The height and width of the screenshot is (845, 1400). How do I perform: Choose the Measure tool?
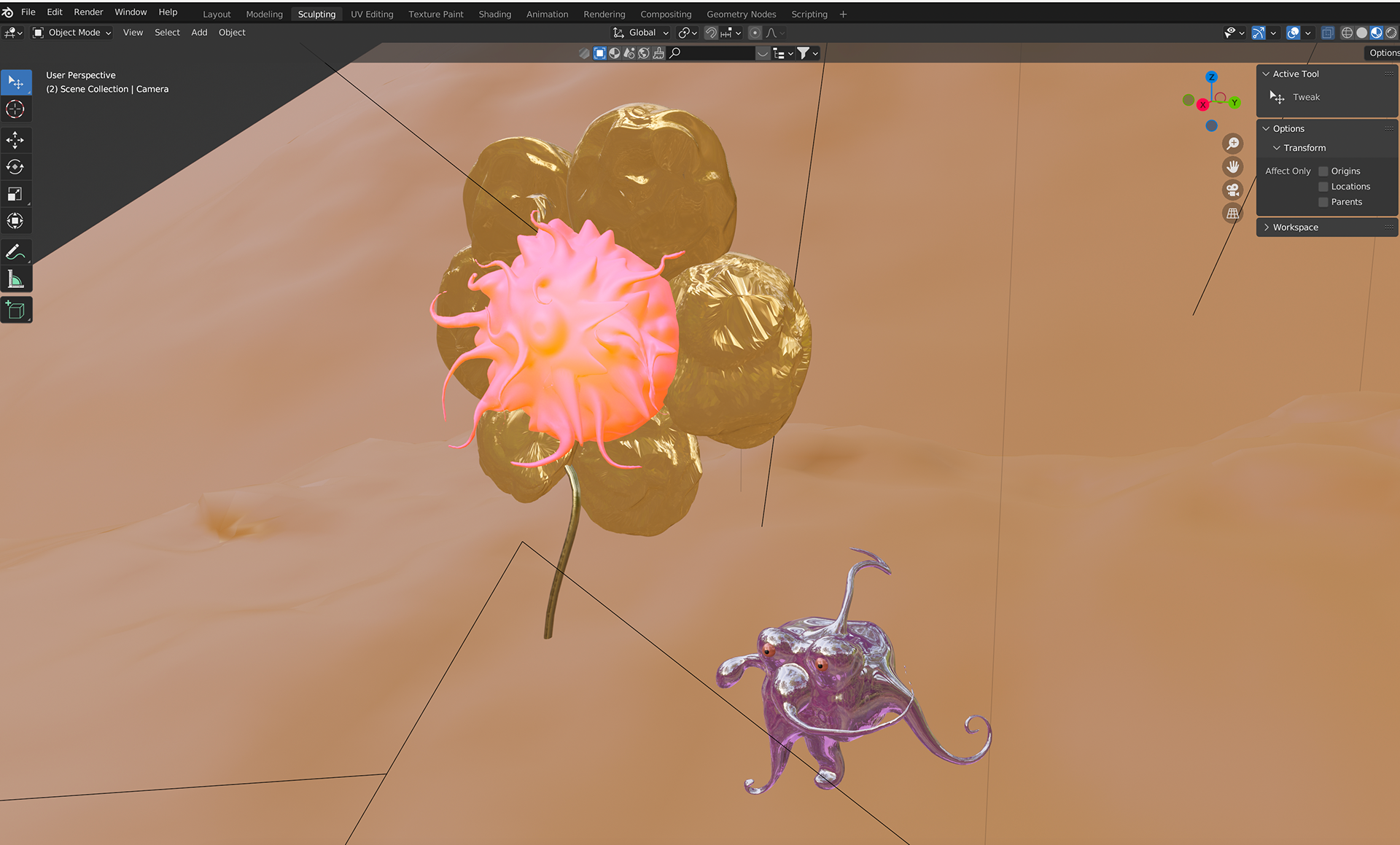tap(15, 279)
